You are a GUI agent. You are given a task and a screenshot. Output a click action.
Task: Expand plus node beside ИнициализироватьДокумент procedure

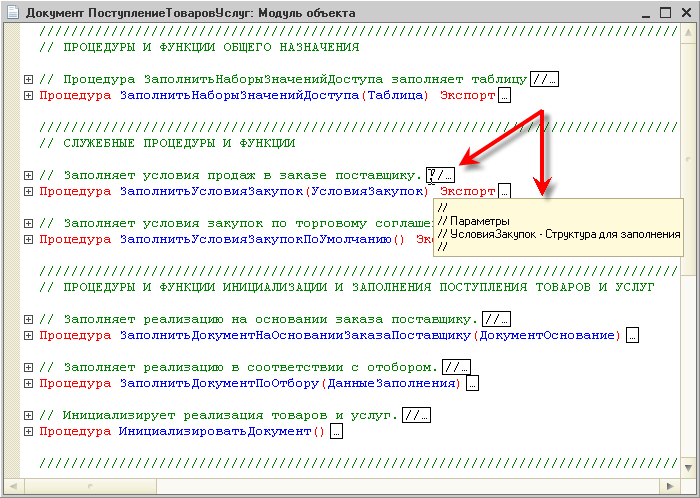(28, 432)
